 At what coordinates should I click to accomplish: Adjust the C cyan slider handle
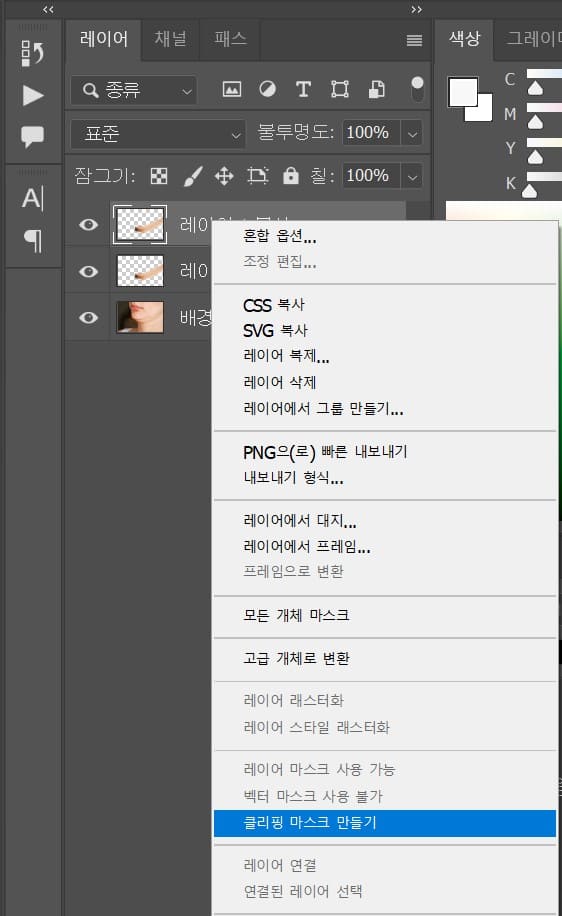click(x=535, y=88)
